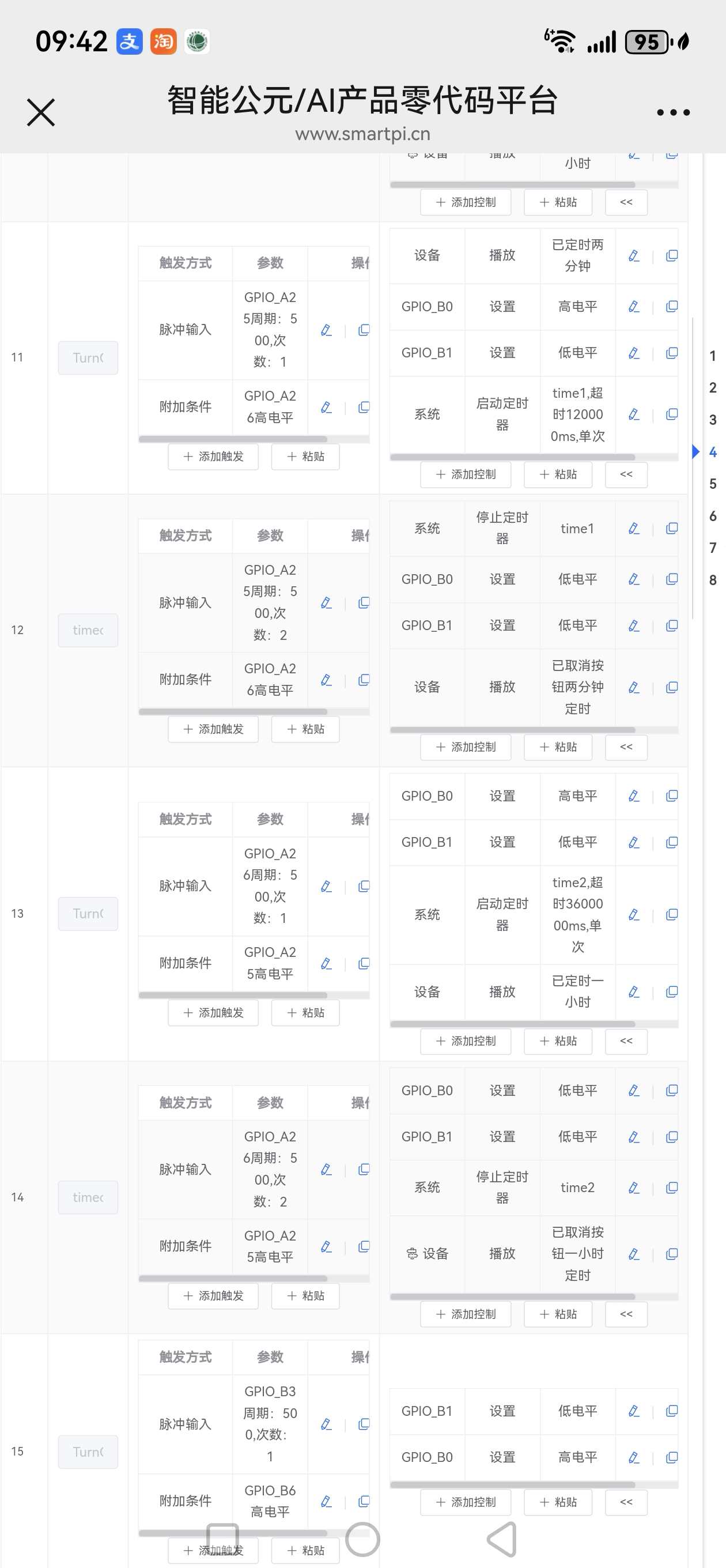Copy the 已定时一小时 playback control
The height and width of the screenshot is (1568, 726).
[672, 992]
